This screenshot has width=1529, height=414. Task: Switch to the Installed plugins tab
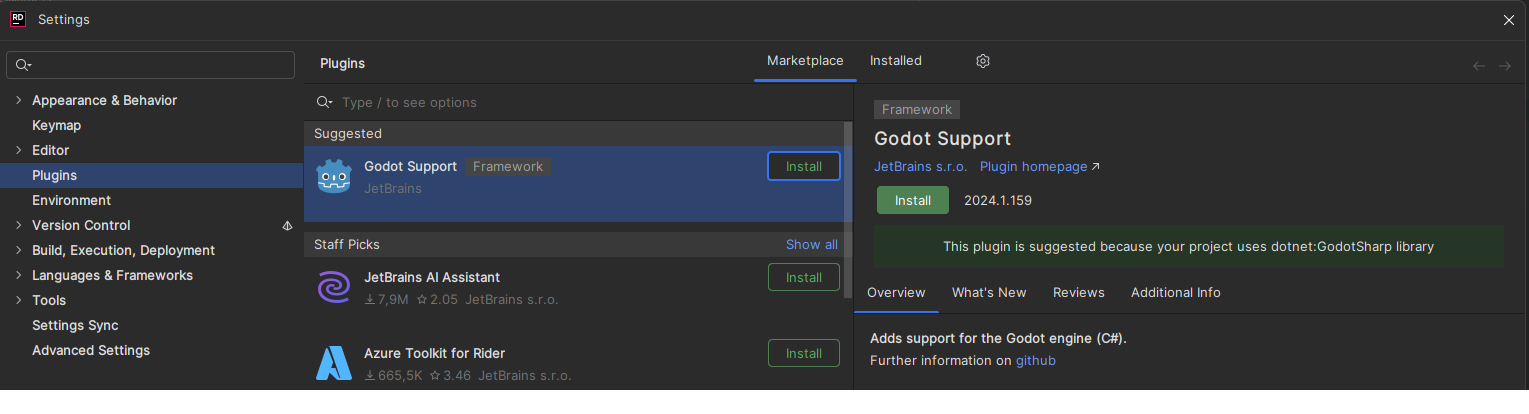point(895,61)
